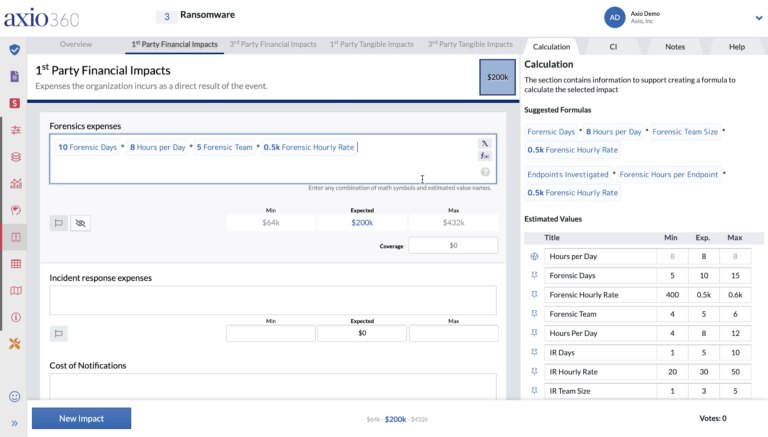Viewport: 768px width, 437px height.
Task: Open the head profile icon in the sidebar
Action: coord(16,210)
